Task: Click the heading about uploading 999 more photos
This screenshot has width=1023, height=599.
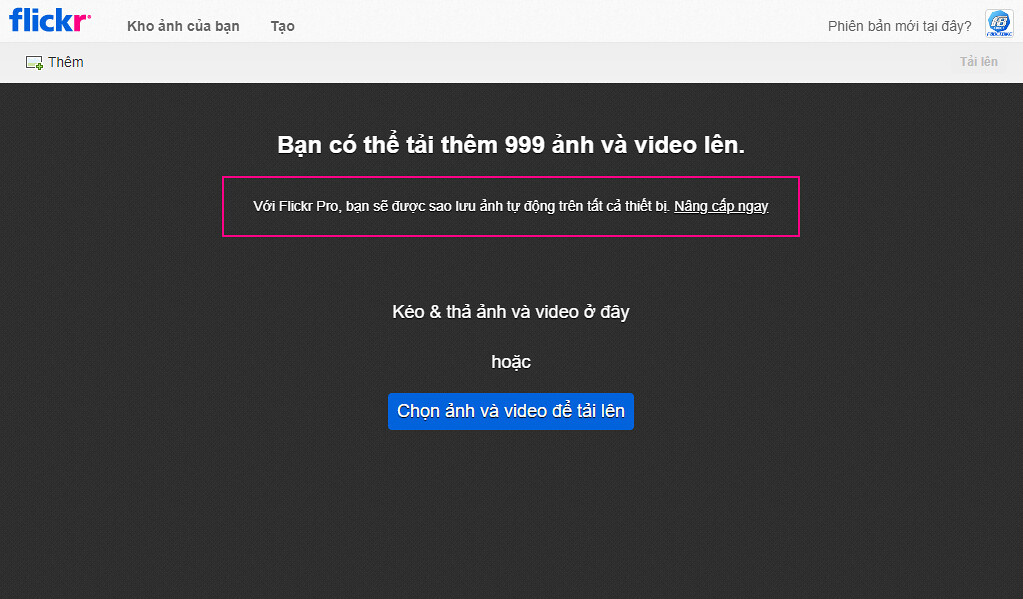Action: click(x=510, y=145)
